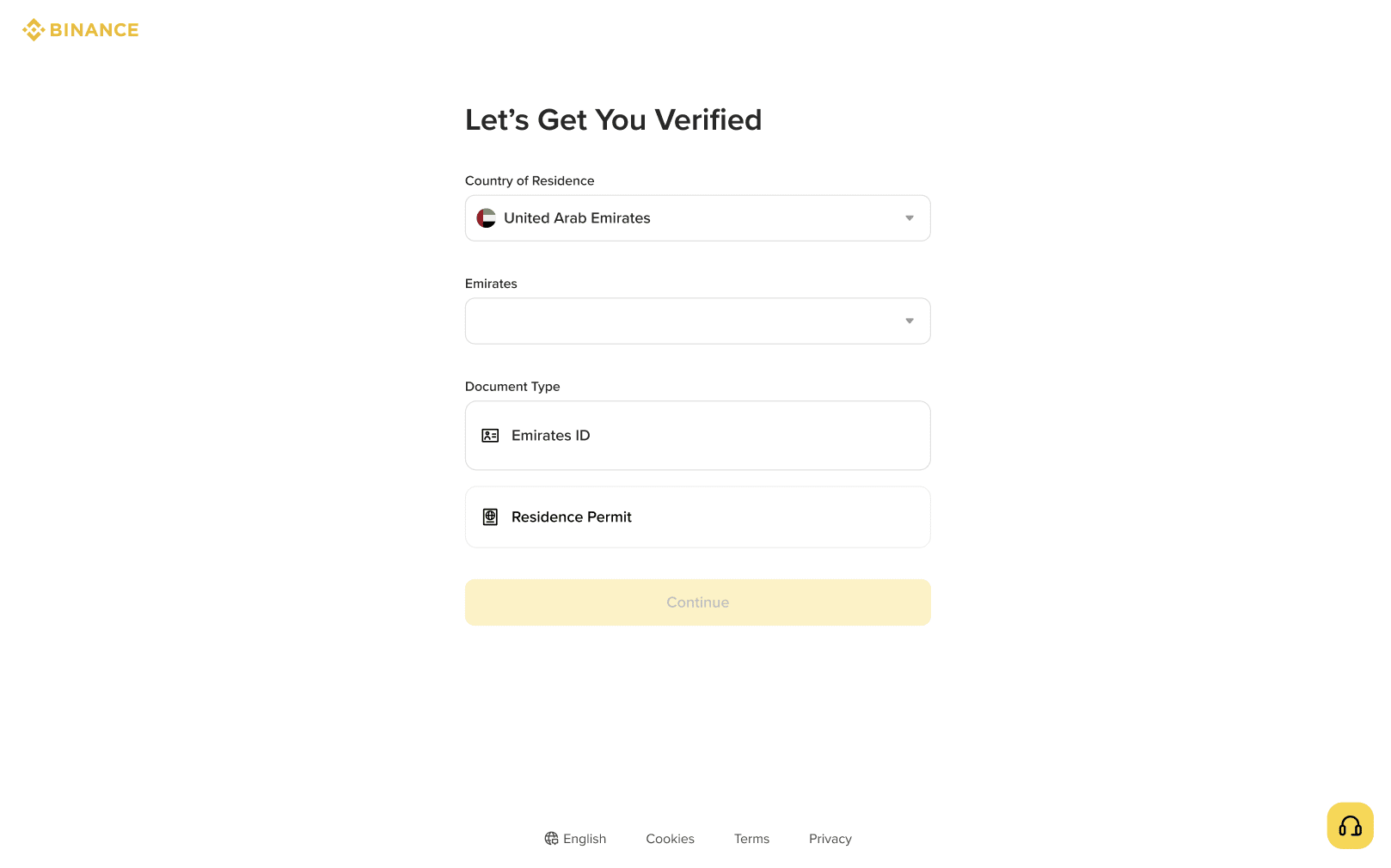Screen dimensions: 1391x868
Task: Open the Privacy footer link
Action: 830,839
